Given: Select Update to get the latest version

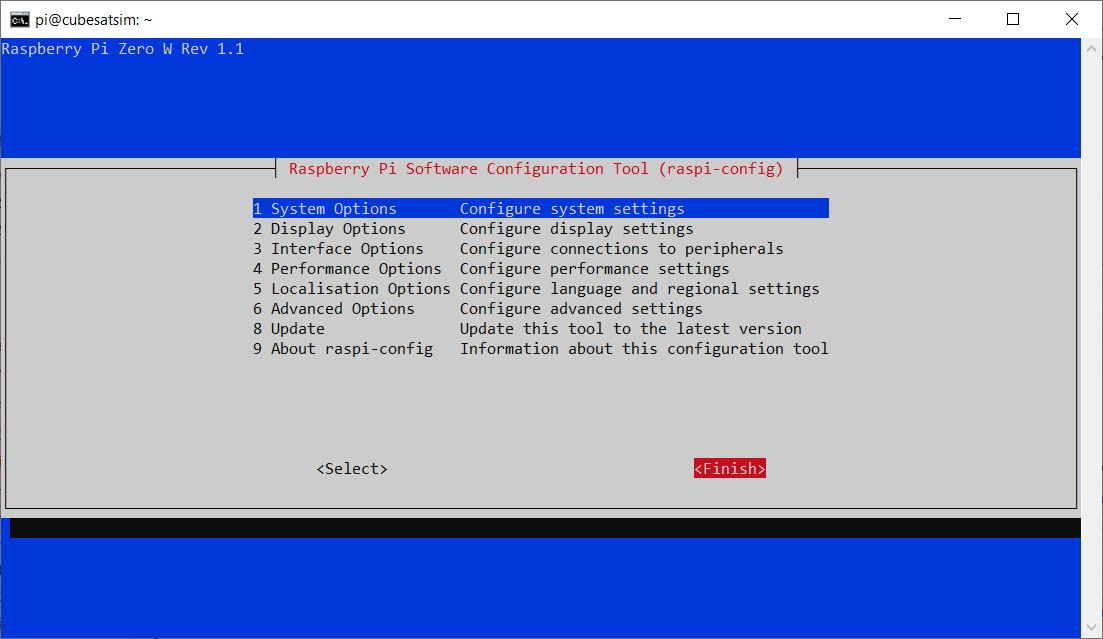Looking at the screenshot, I should coord(300,328).
